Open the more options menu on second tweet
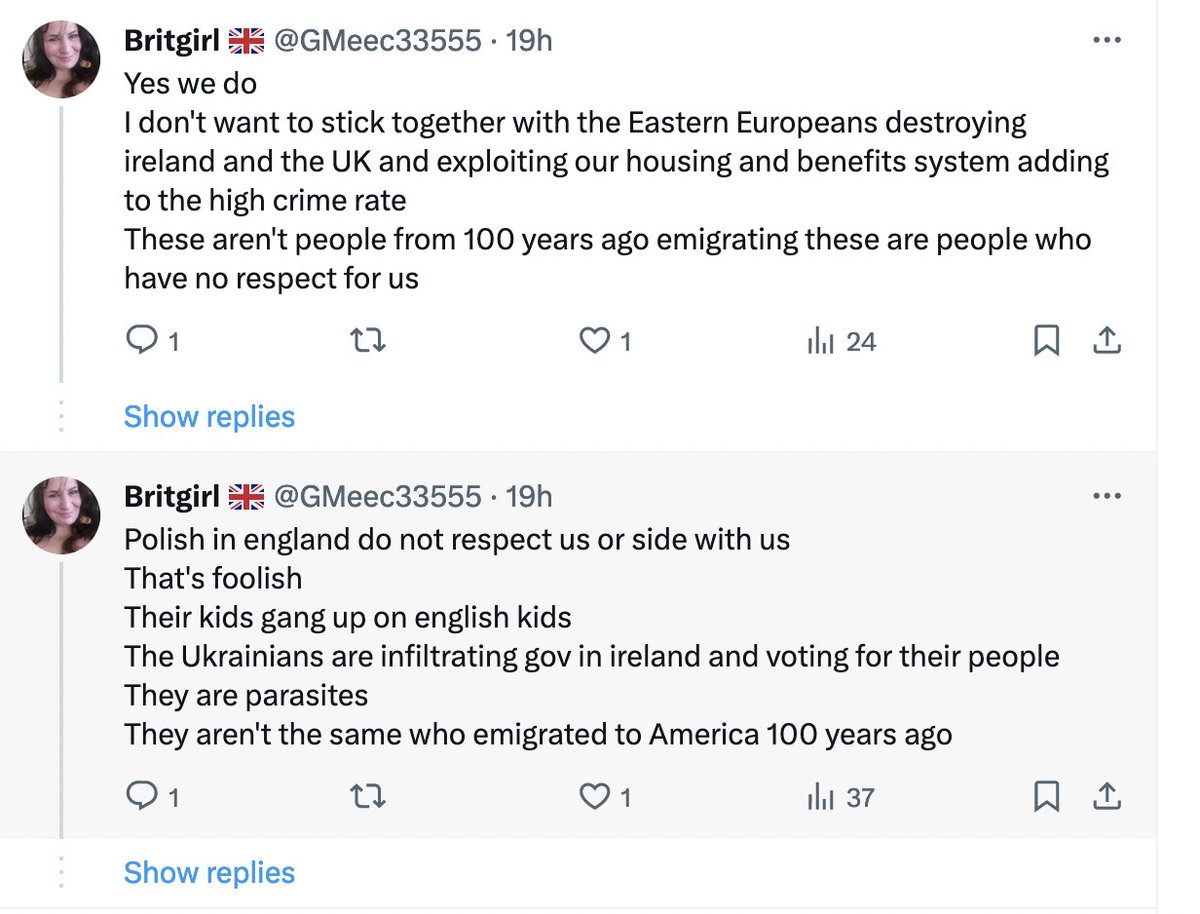The image size is (1200, 914). (1107, 496)
